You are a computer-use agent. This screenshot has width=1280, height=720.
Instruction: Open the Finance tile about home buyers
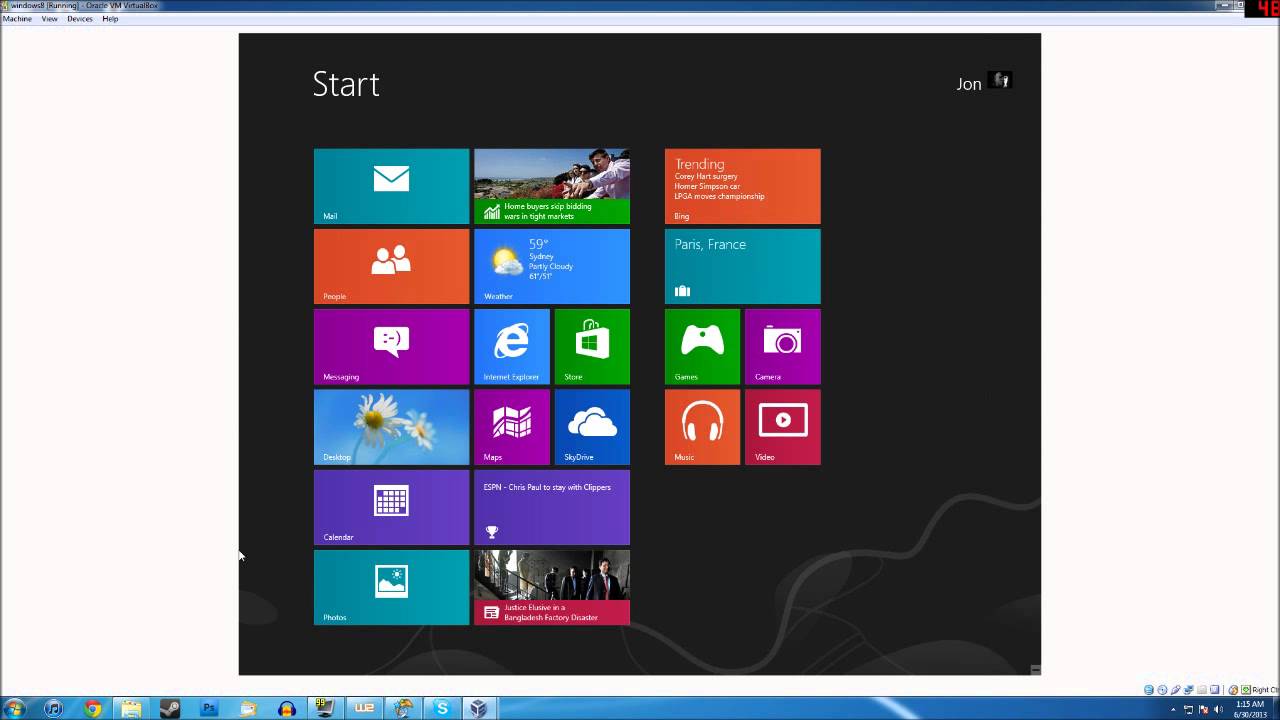click(x=552, y=186)
